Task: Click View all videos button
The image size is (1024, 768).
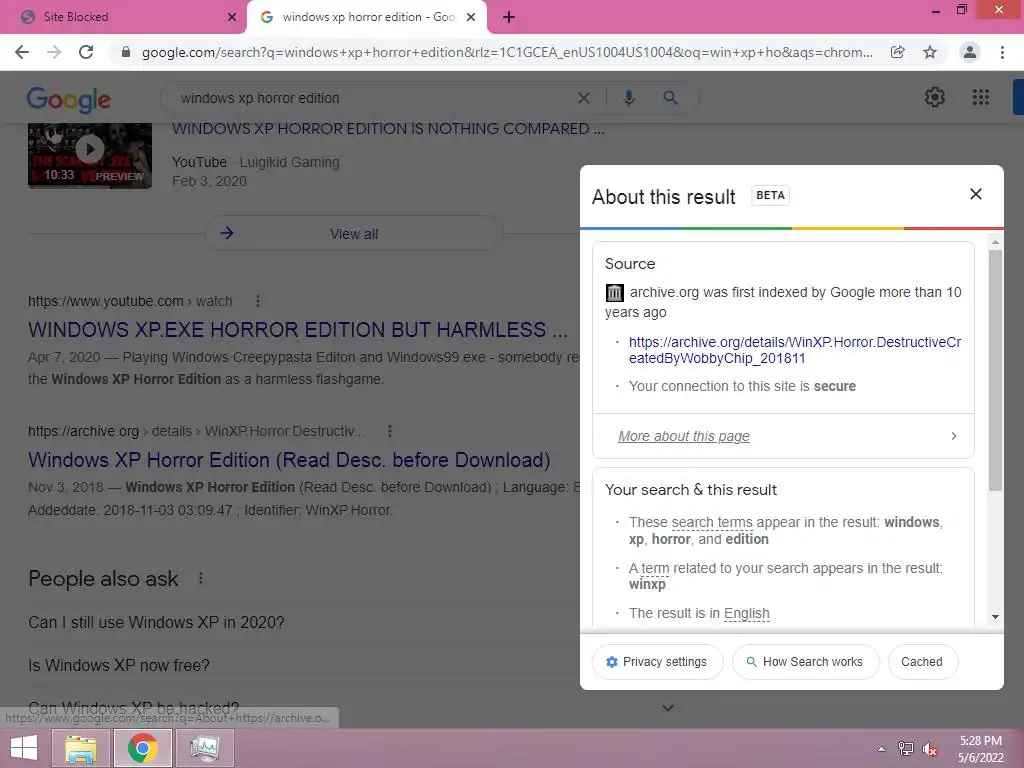Action: [x=354, y=234]
